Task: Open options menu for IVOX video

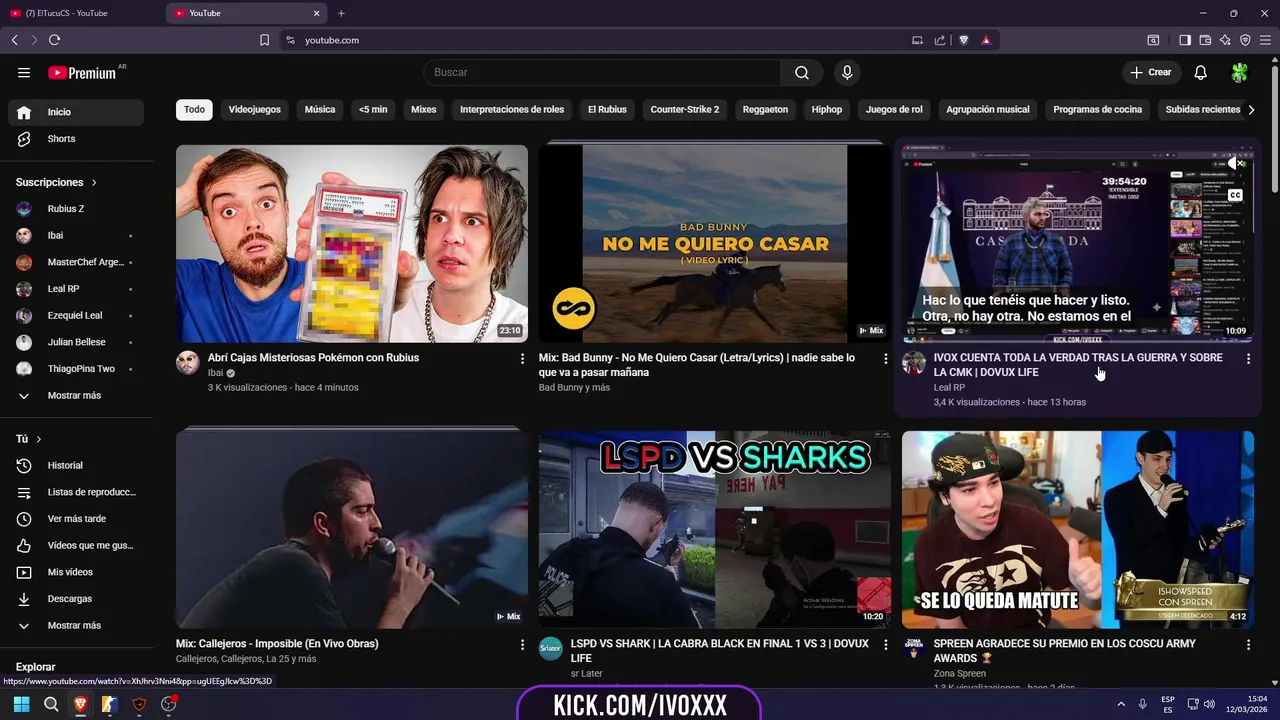Action: click(x=1248, y=358)
